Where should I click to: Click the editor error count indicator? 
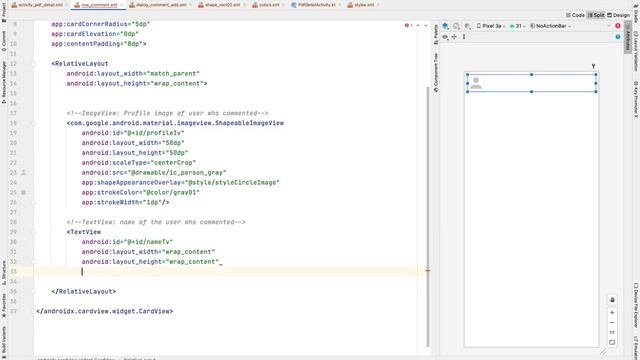[408, 25]
